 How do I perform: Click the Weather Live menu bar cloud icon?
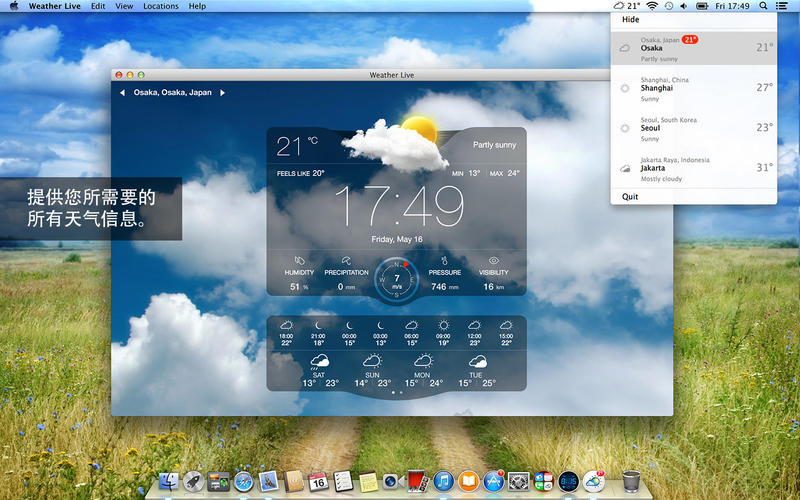pos(619,6)
